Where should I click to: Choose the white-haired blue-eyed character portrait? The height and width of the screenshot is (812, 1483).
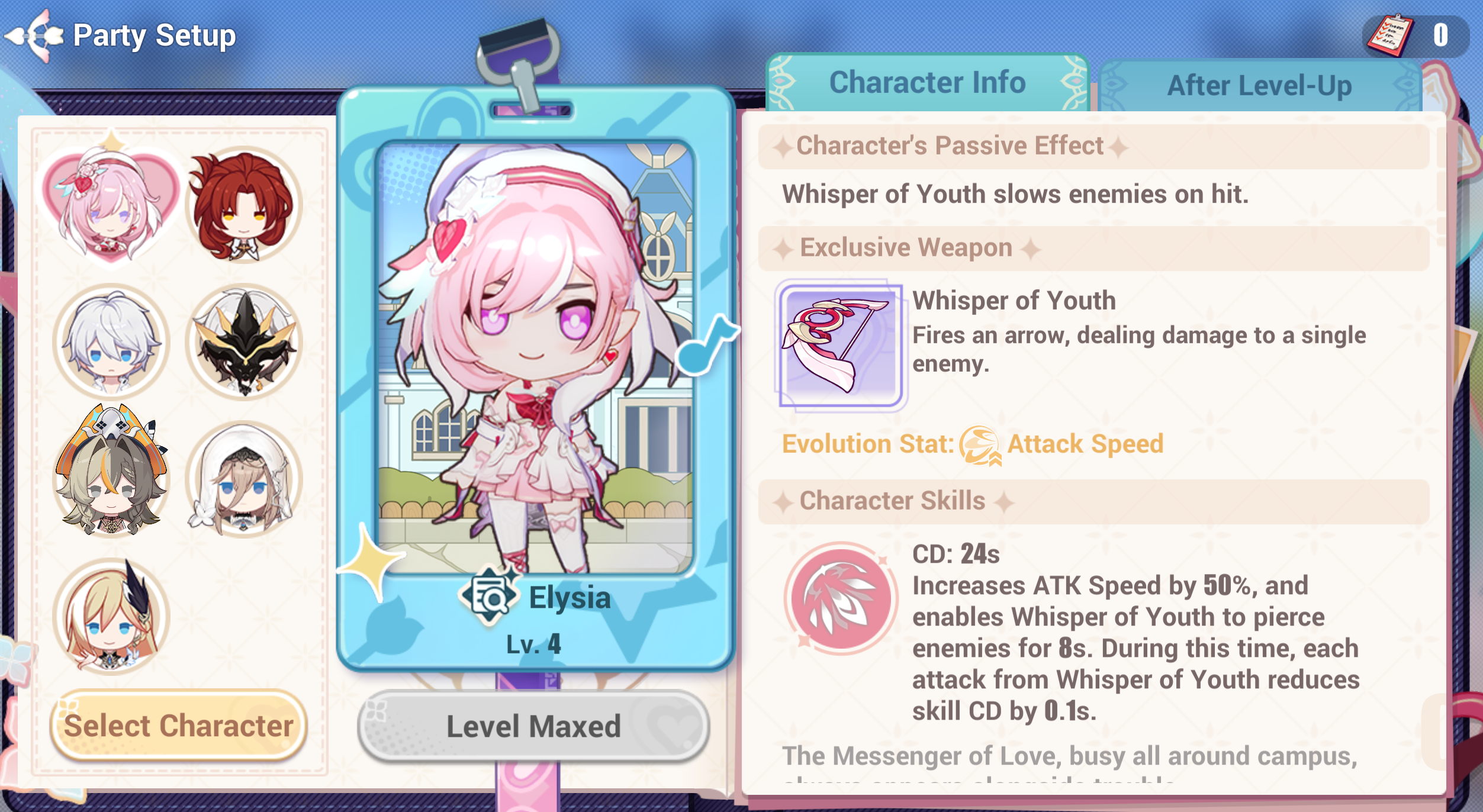(x=111, y=342)
